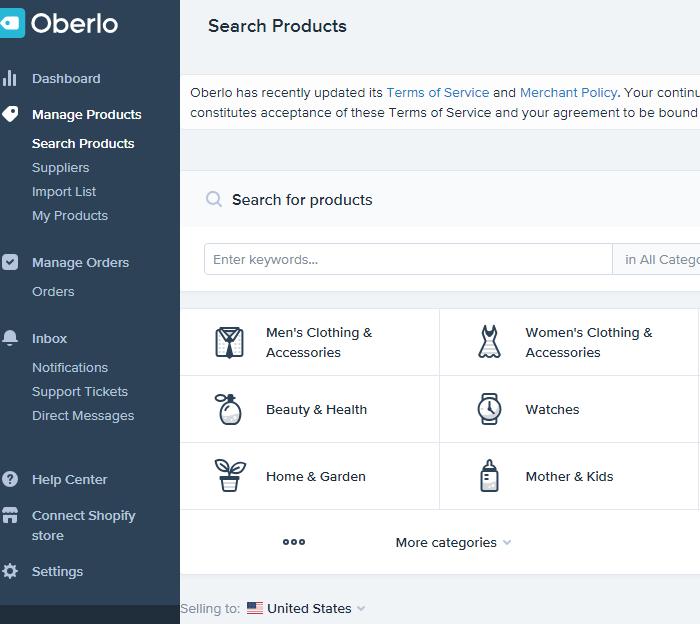Click the Mother & Kids bottle icon
Viewport: 700px width, 624px height.
pyautogui.click(x=488, y=476)
